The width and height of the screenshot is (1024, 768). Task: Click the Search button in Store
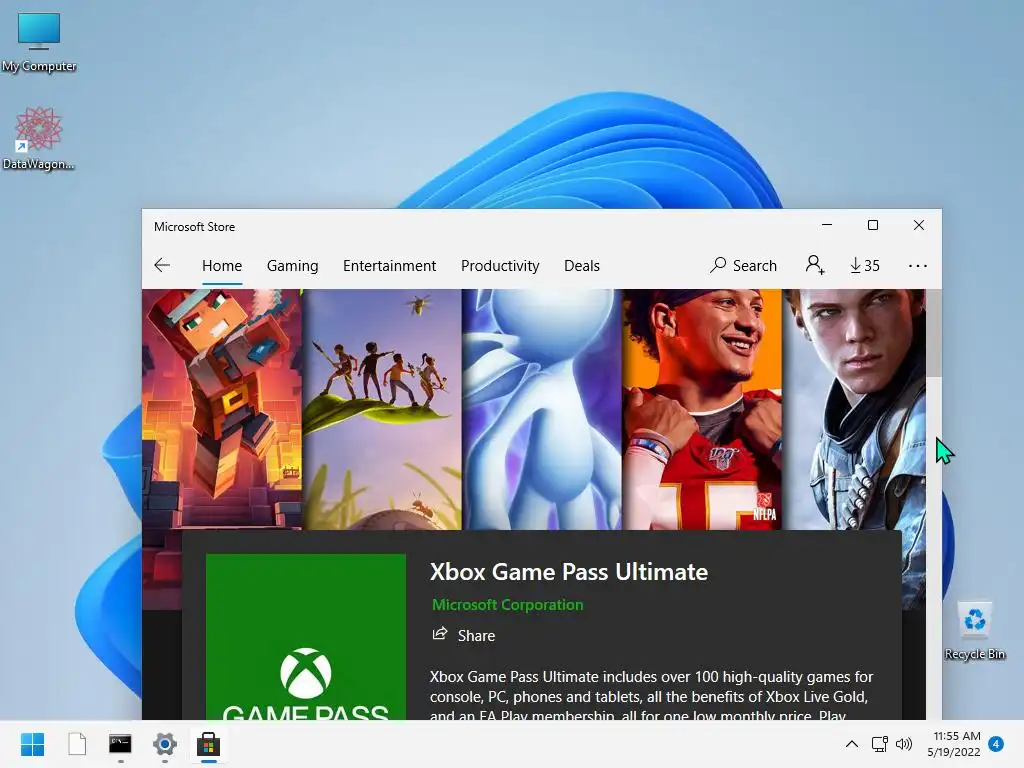pos(744,265)
